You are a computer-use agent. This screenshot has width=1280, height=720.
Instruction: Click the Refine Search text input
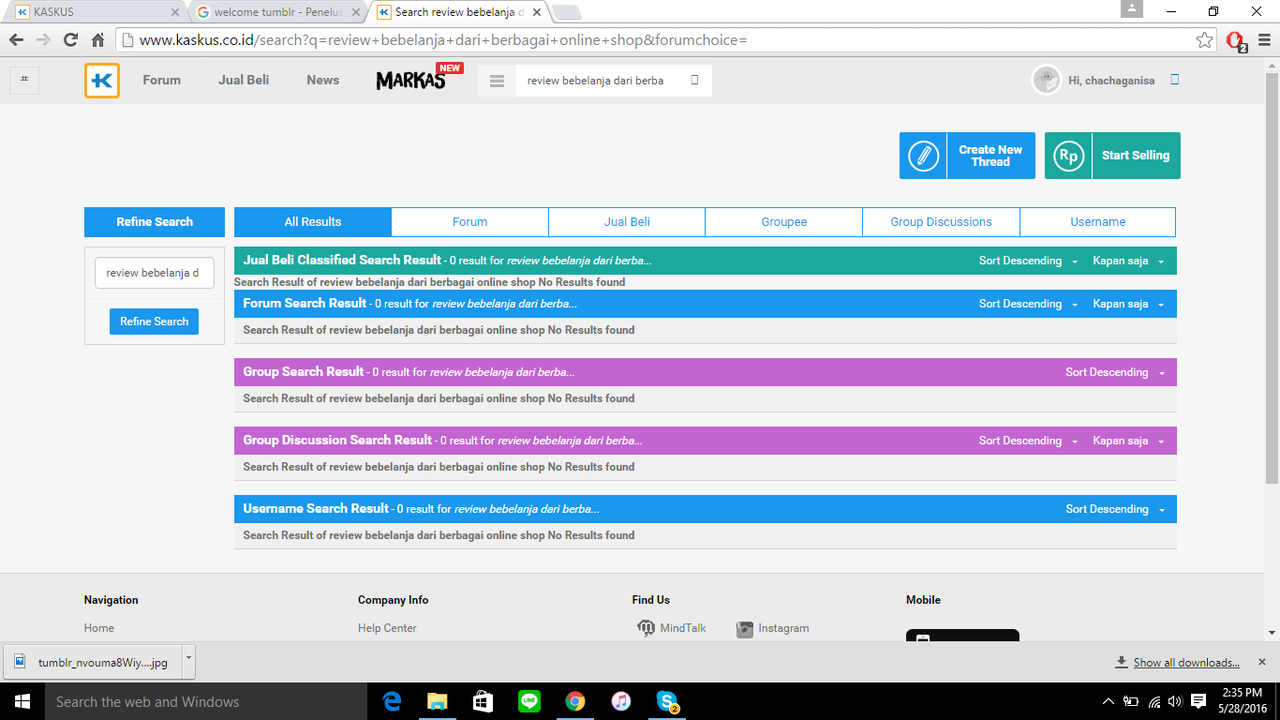coord(154,273)
